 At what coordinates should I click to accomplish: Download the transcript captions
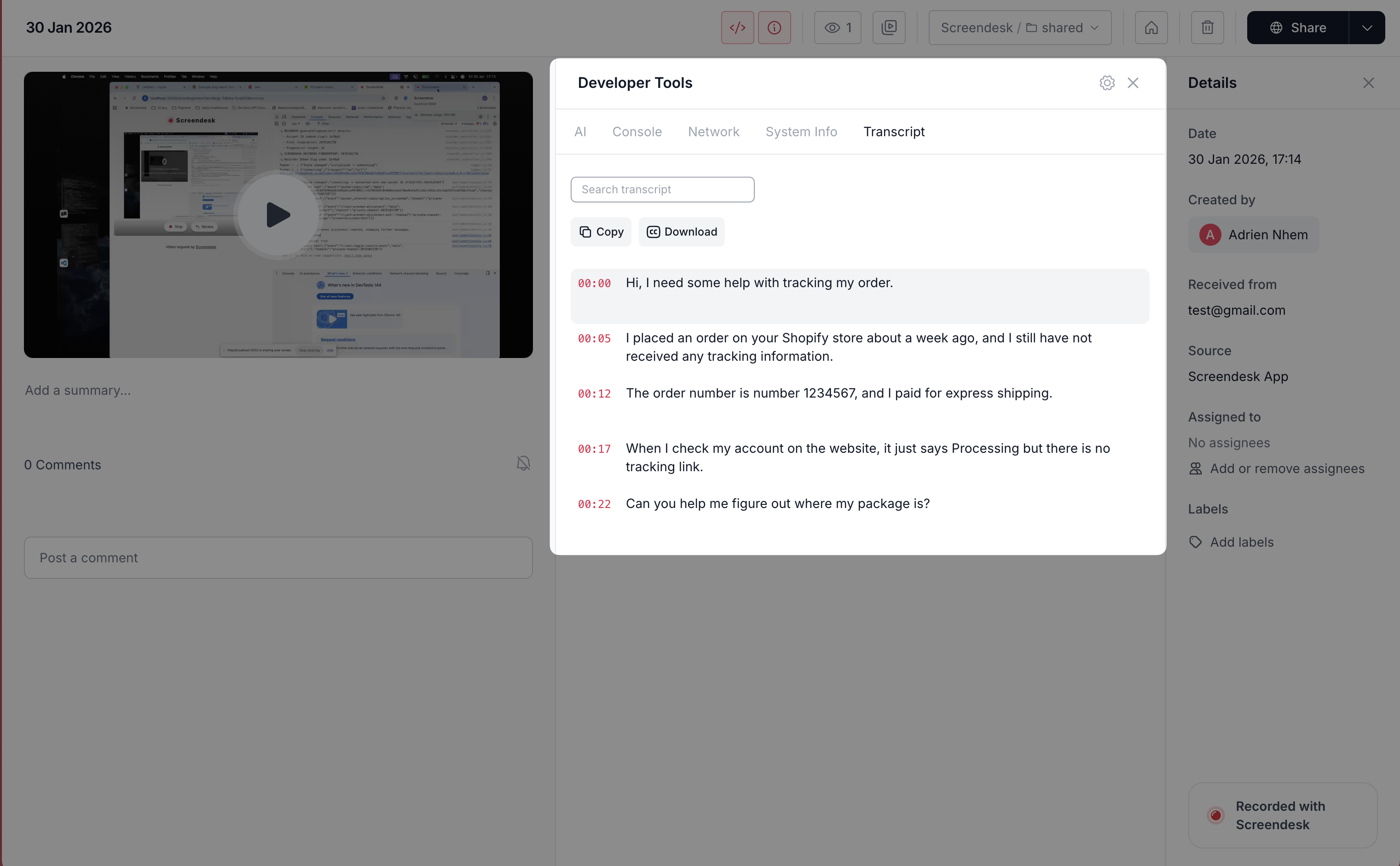pyautogui.click(x=682, y=232)
